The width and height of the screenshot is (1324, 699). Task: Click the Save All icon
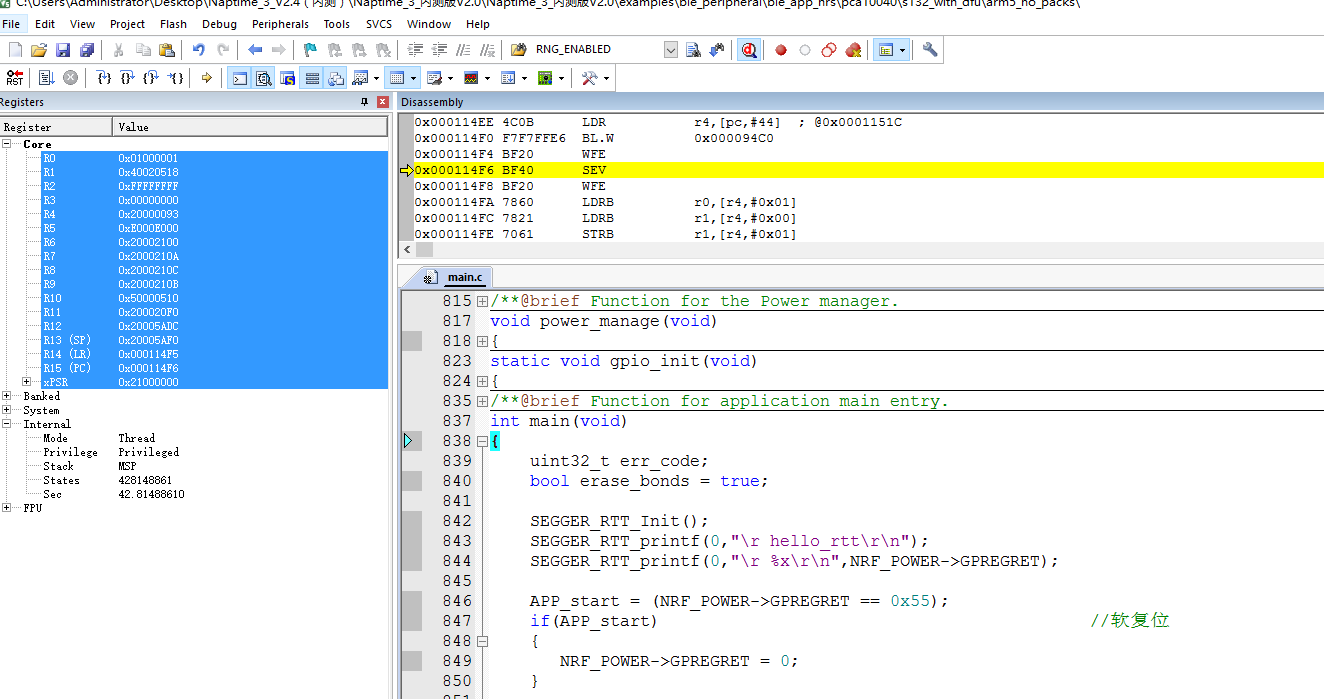pyautogui.click(x=87, y=49)
